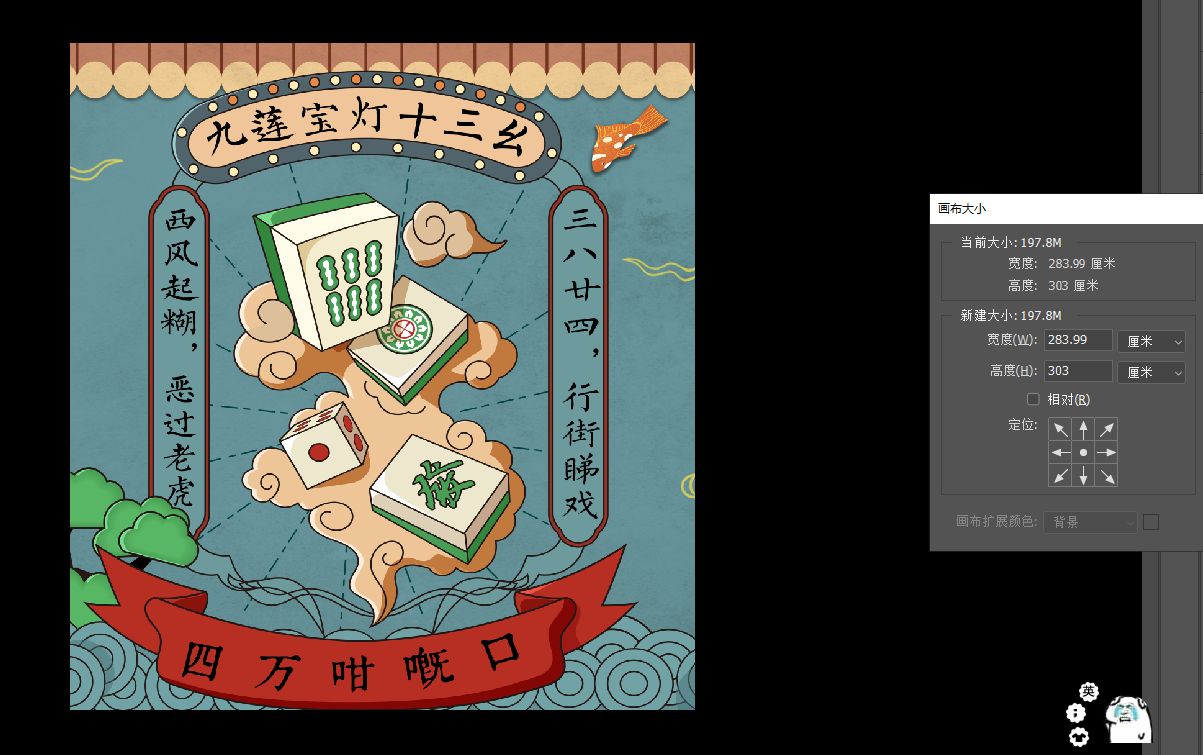The image size is (1203, 755).
Task: Click the 高度 height input field
Action: point(1078,370)
